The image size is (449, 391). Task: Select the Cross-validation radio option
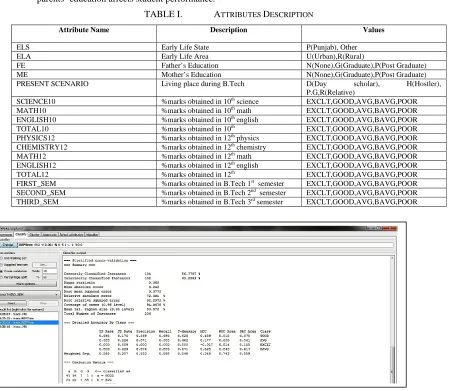[x=13, y=271]
